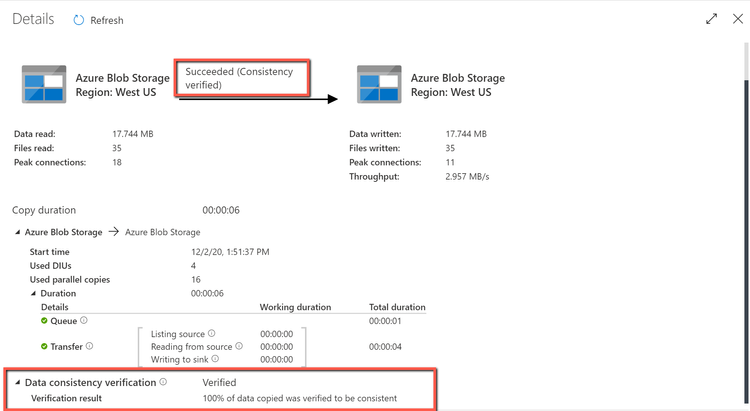Collapse the Data consistency verification section

click(17, 382)
